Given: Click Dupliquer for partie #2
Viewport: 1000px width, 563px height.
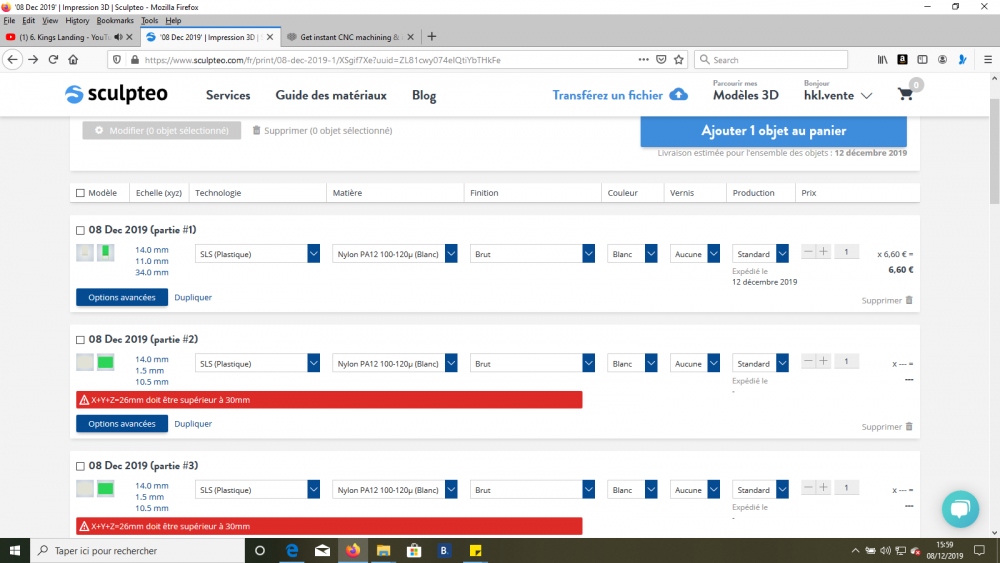Looking at the screenshot, I should pos(193,423).
